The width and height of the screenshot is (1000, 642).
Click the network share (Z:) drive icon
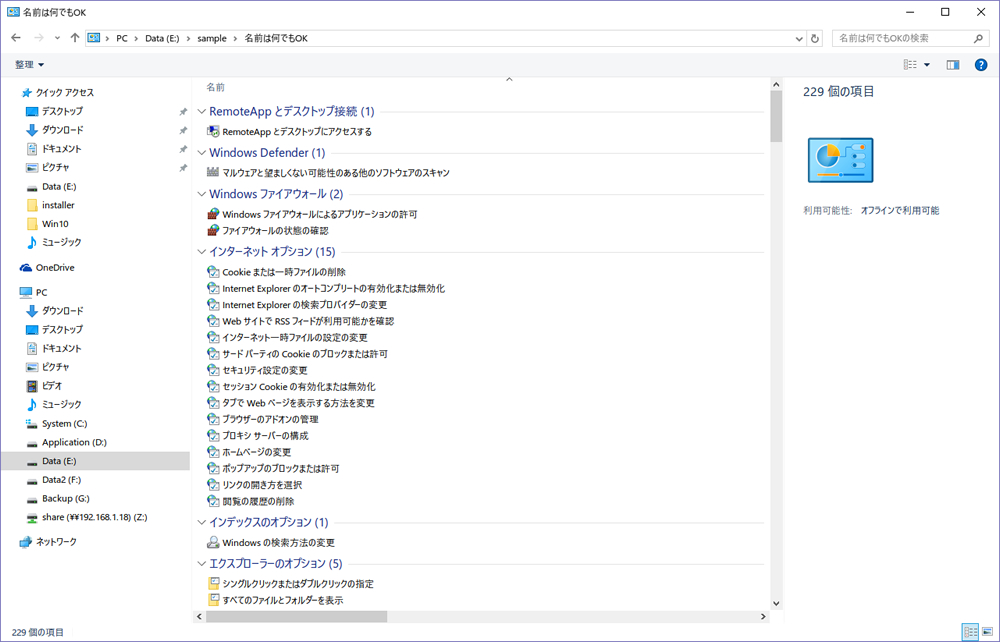pos(32,518)
